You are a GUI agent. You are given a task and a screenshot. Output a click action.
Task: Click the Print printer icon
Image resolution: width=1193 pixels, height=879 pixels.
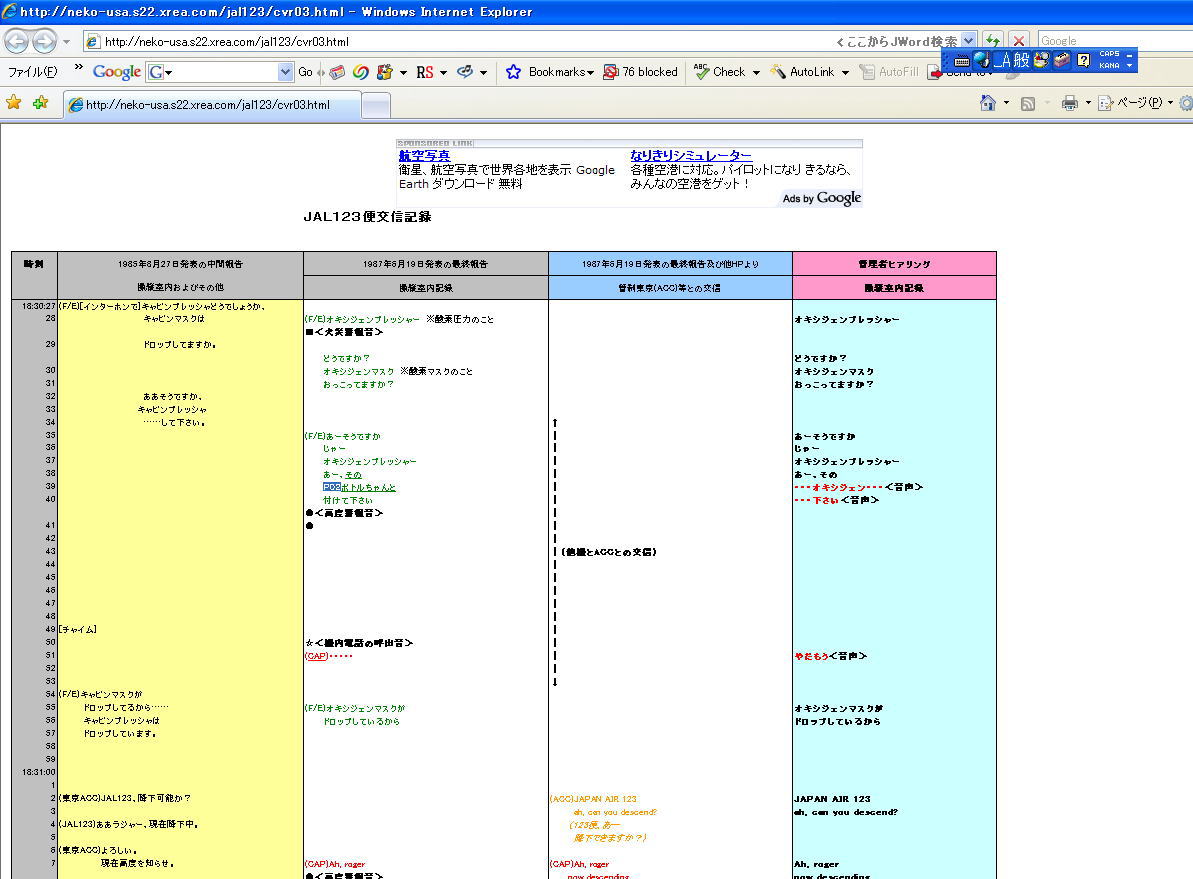click(x=1070, y=104)
